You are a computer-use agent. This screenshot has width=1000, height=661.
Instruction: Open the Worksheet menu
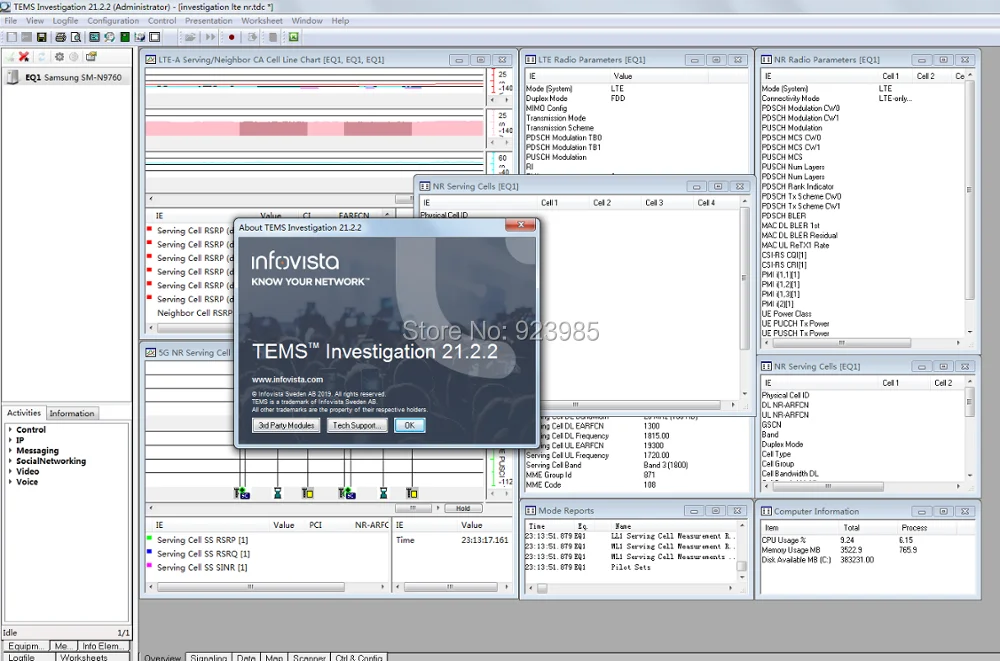click(x=261, y=20)
